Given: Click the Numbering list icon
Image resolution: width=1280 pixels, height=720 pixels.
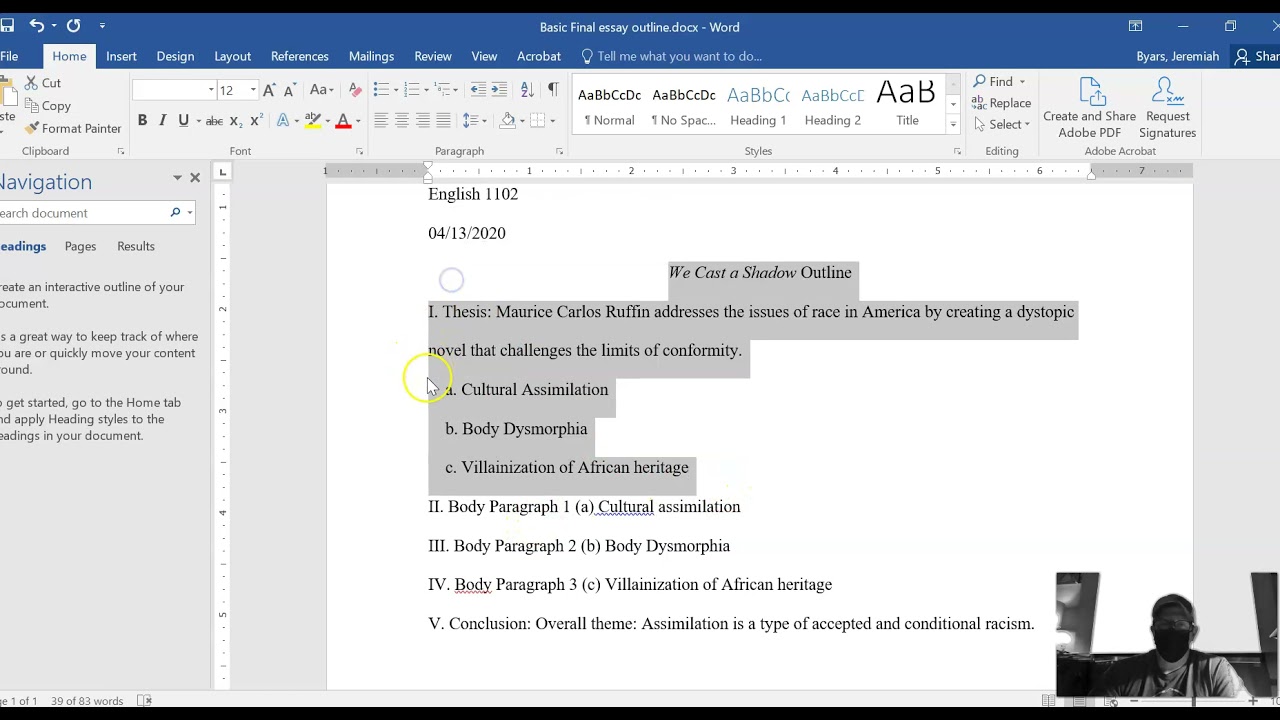Looking at the screenshot, I should pyautogui.click(x=412, y=90).
